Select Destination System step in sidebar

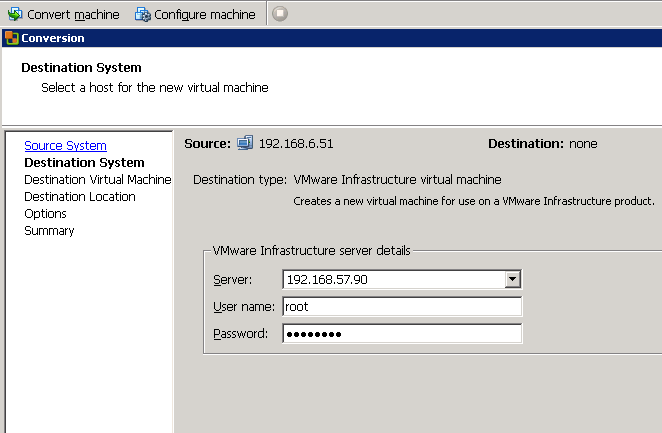[x=84, y=162]
